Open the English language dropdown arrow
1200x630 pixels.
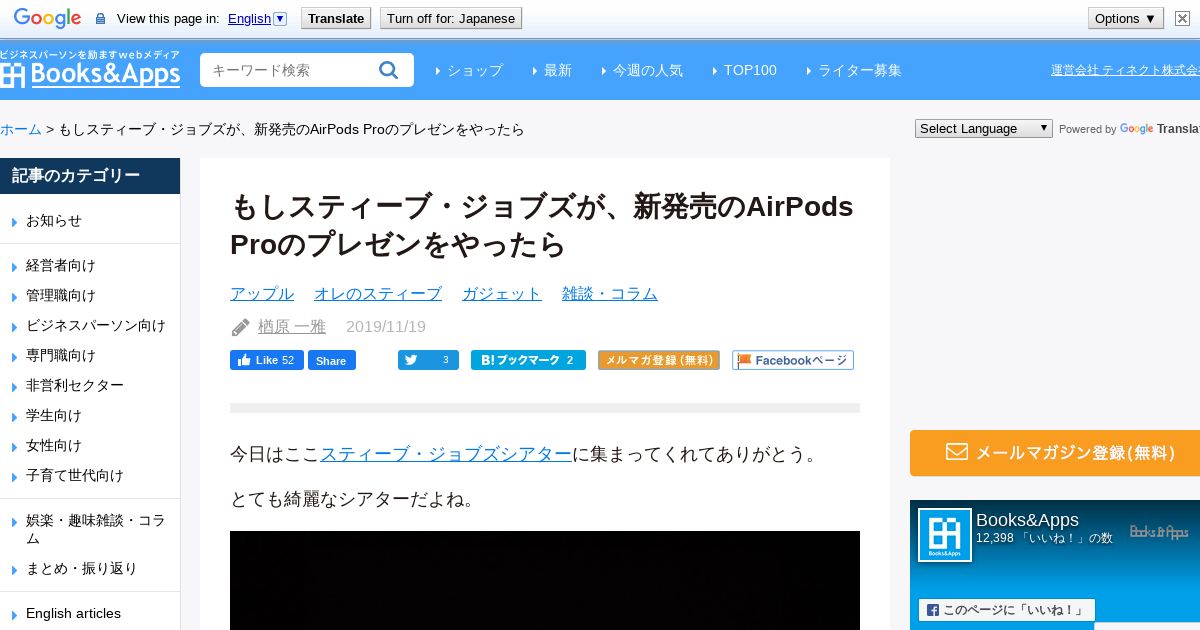280,18
